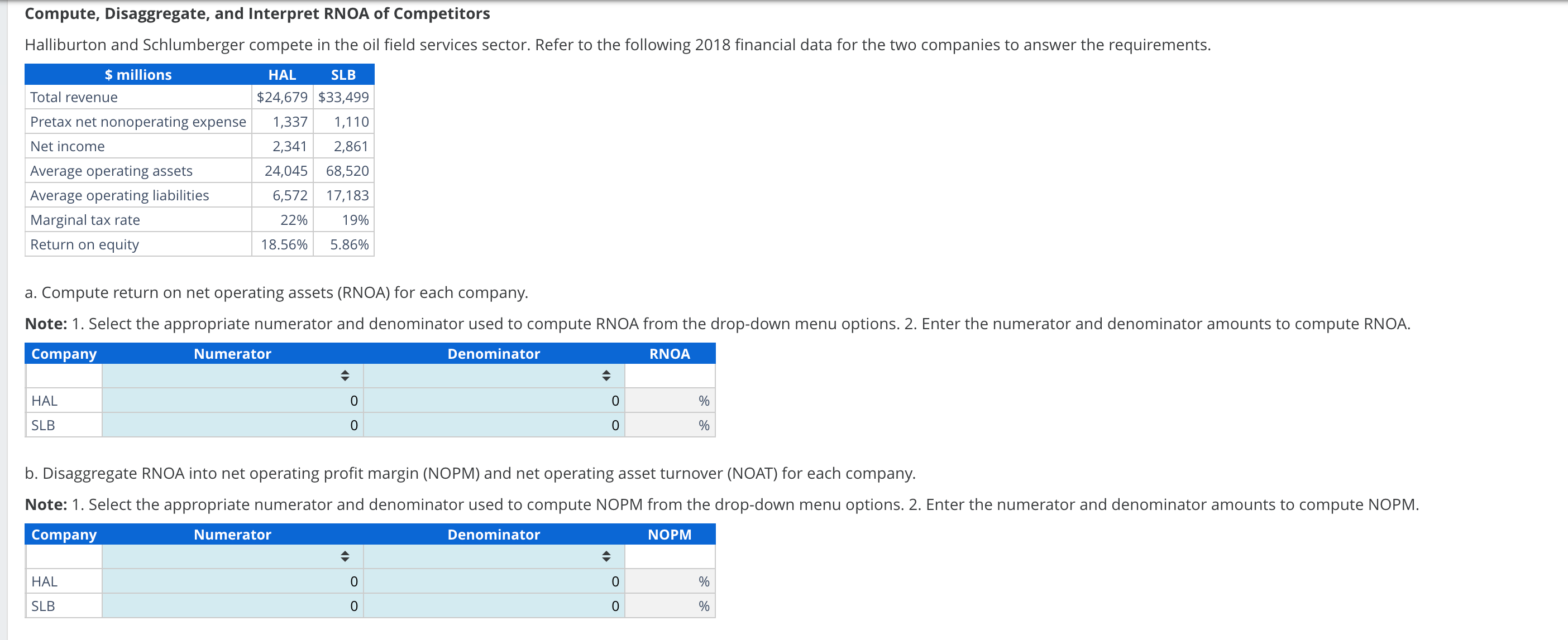Viewport: 1568px width, 640px height.
Task: Open the NOPM Numerator drop-down menu
Action: point(344,556)
